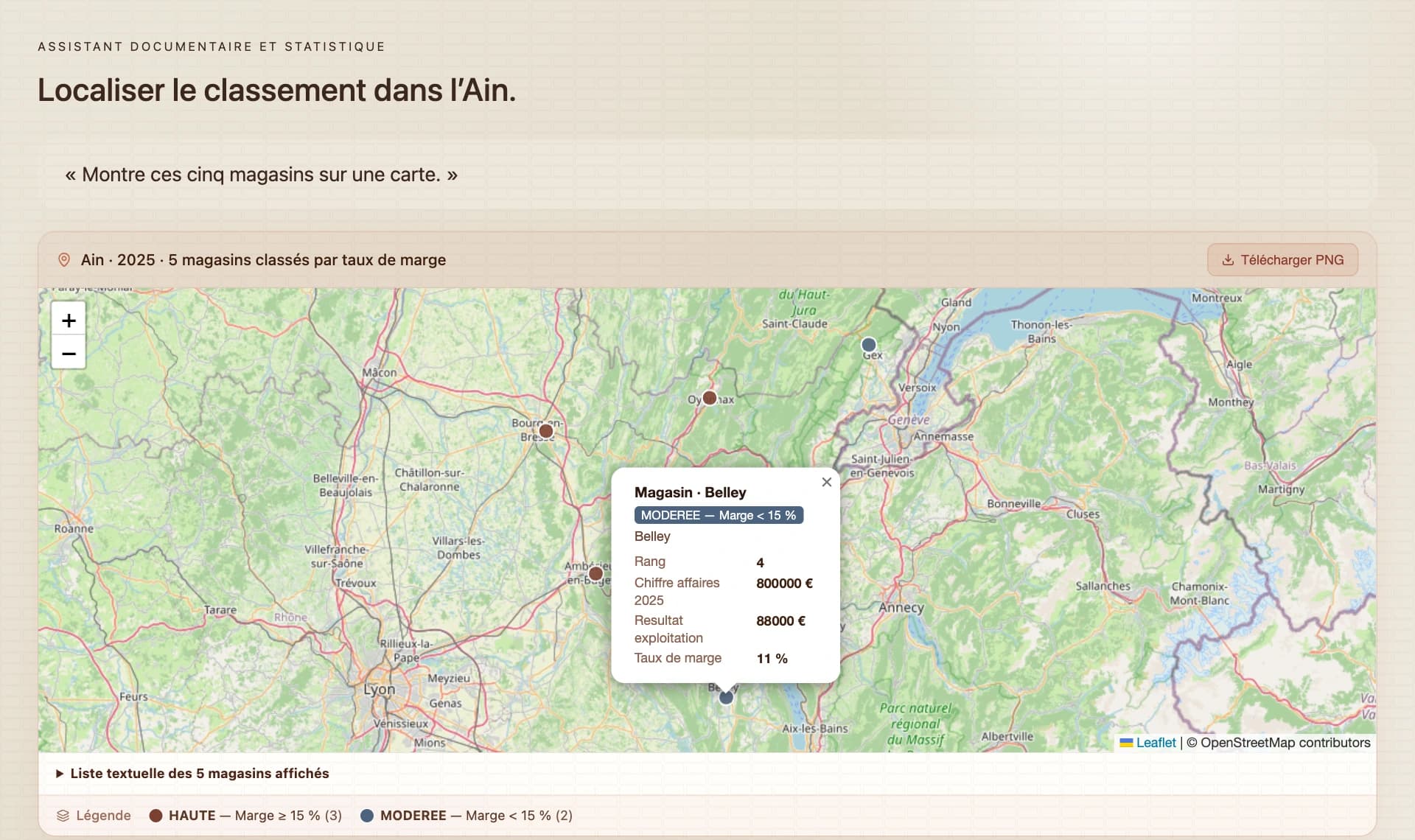Select the Ambérieu-en-Bugey store marker
Image resolution: width=1415 pixels, height=840 pixels.
(595, 573)
